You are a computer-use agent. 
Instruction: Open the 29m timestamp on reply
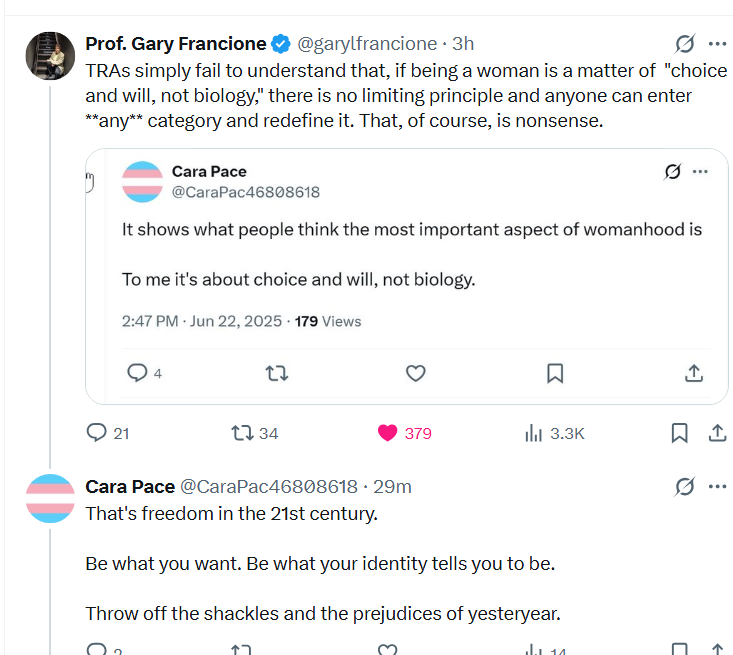point(392,487)
